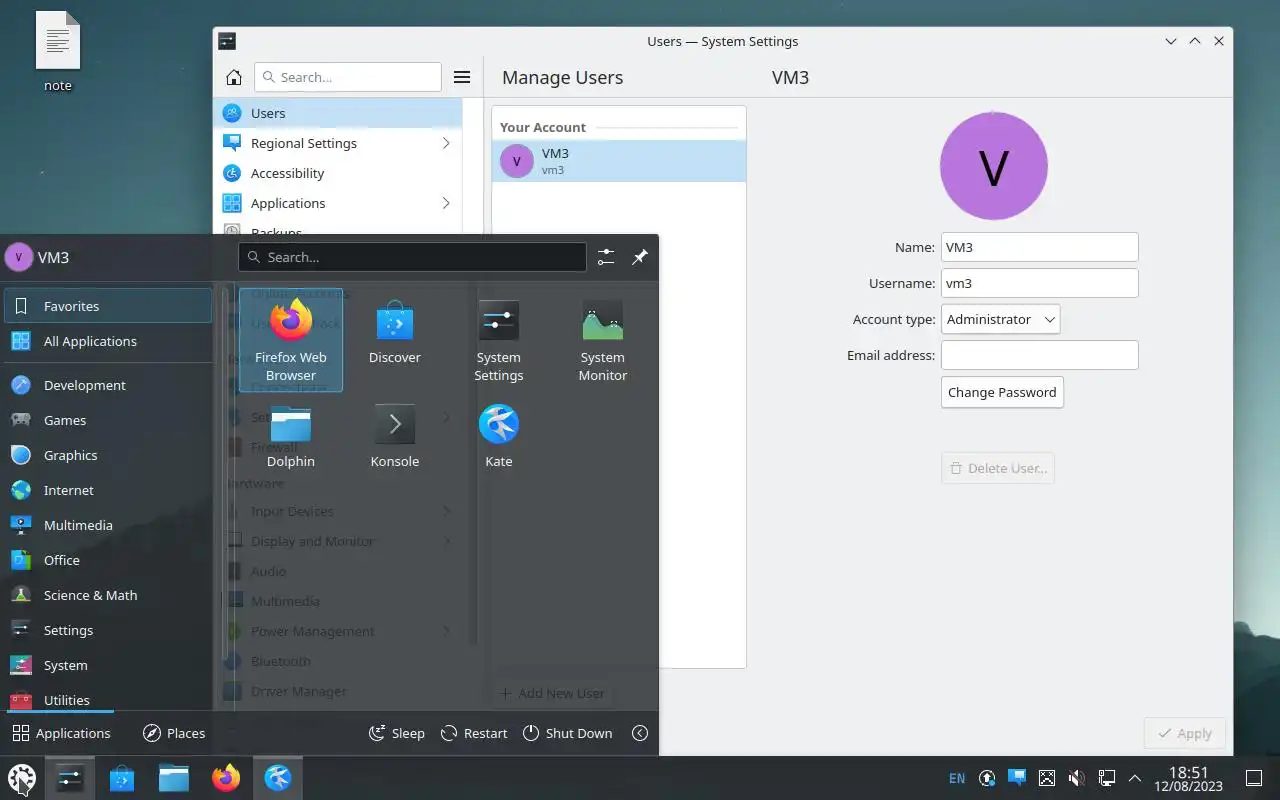This screenshot has height=800, width=1280.
Task: Launch System Monitor from Favorites
Action: coord(603,340)
